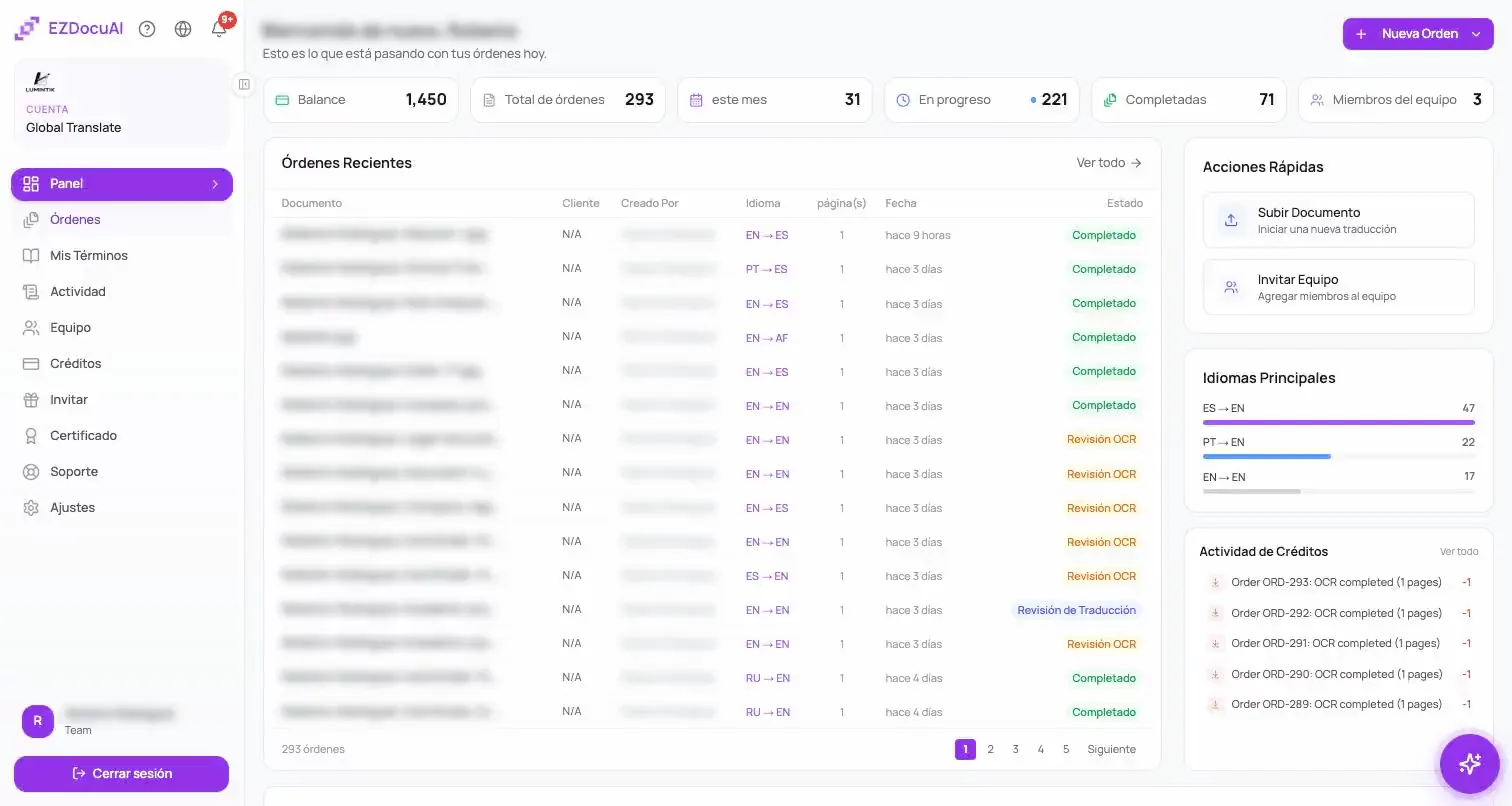Go to page 3 of orders
Image resolution: width=1512 pixels, height=806 pixels.
[x=1015, y=749]
